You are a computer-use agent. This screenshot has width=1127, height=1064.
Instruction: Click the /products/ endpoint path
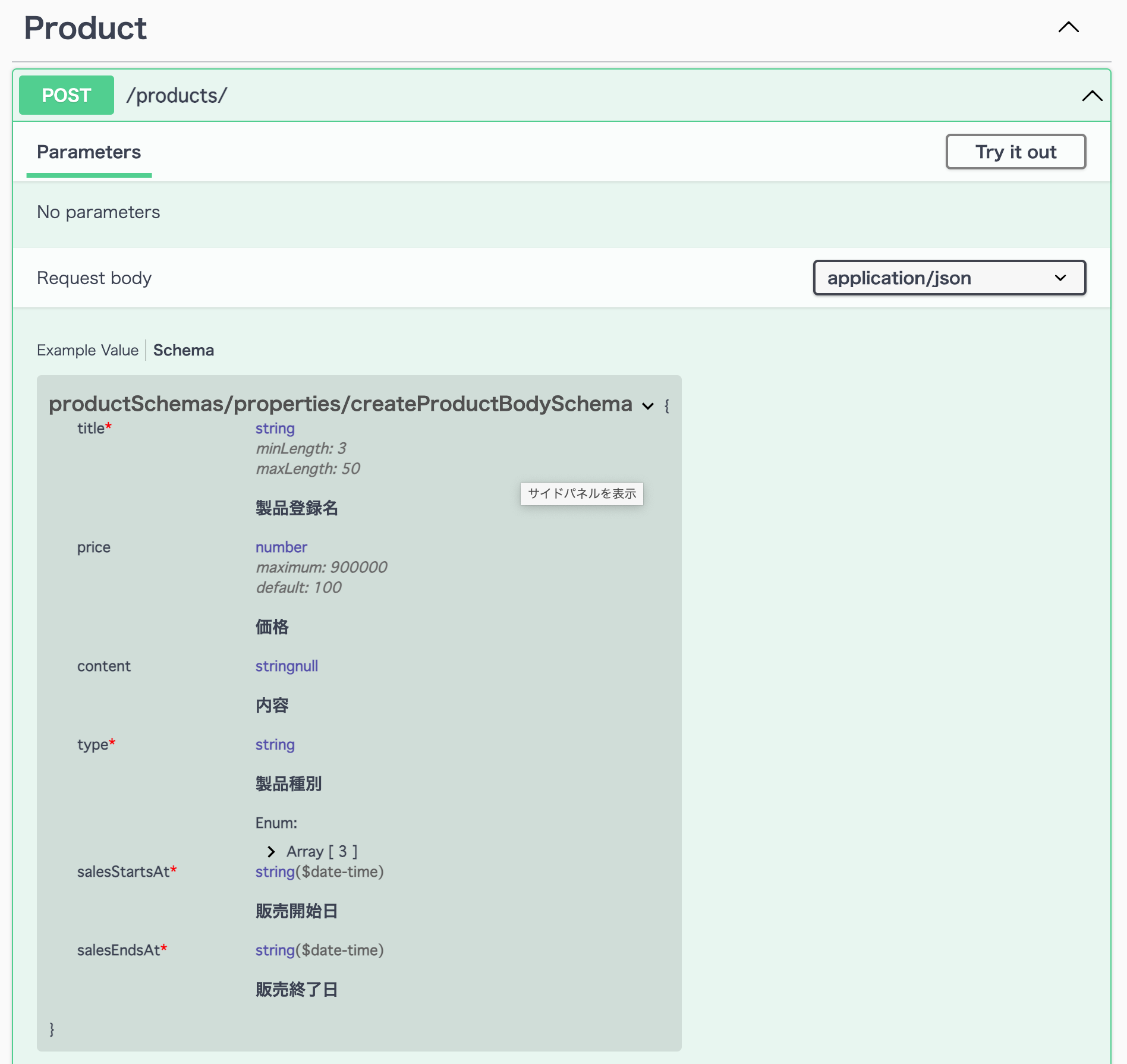tap(176, 95)
